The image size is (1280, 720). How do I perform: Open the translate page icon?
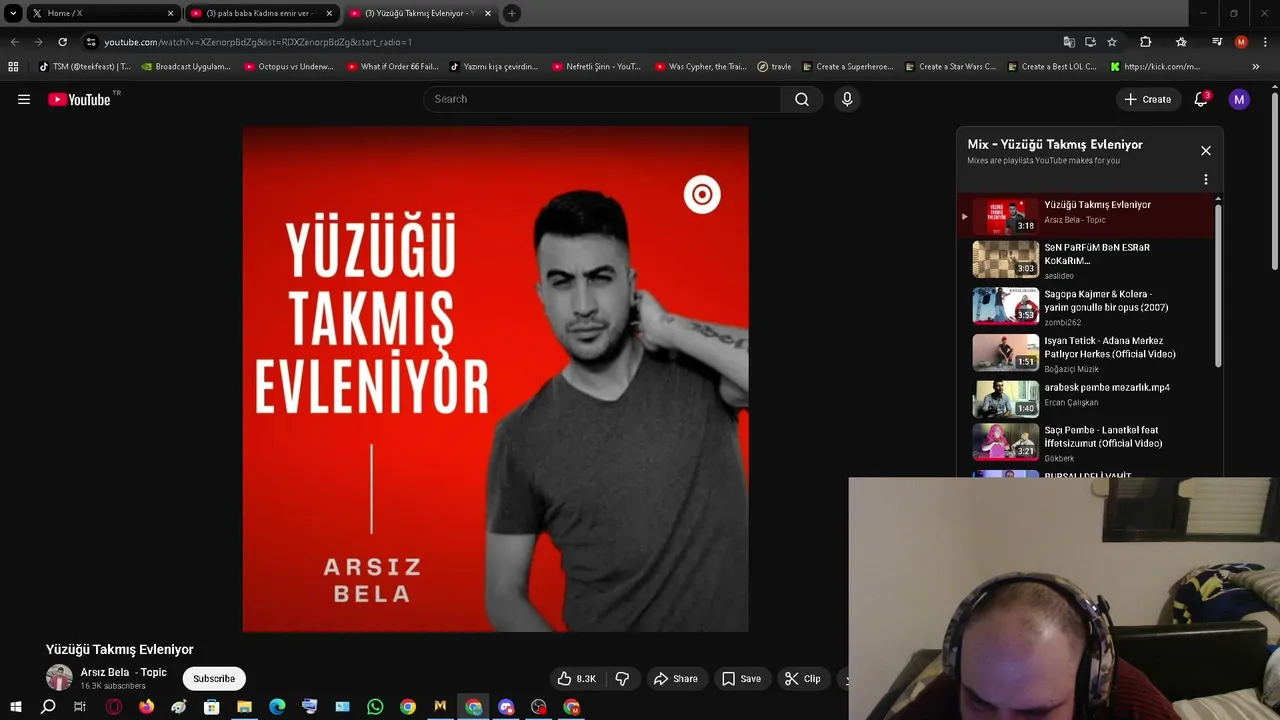point(1069,42)
